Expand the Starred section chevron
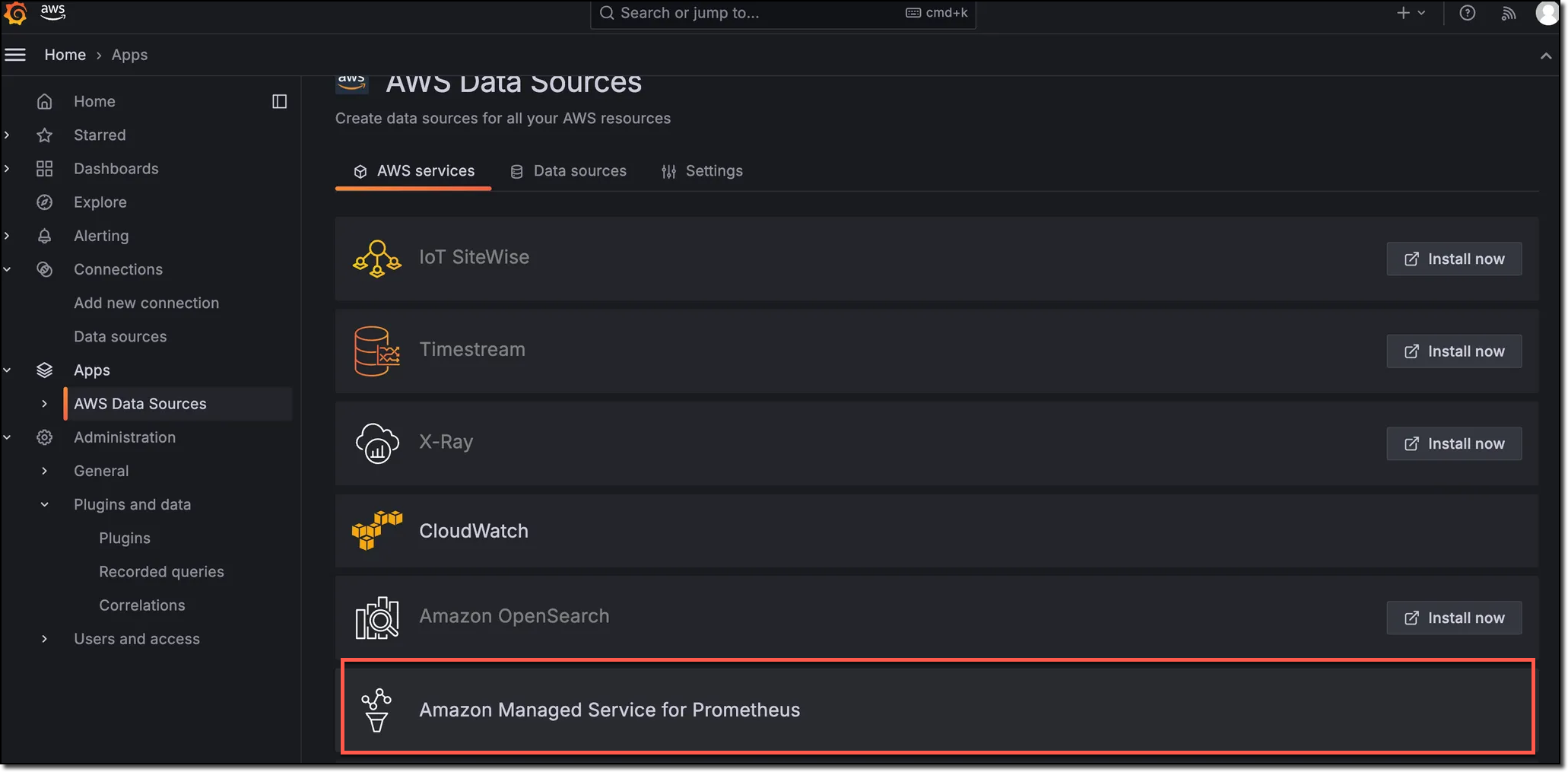This screenshot has width=1568, height=772. pyautogui.click(x=7, y=135)
